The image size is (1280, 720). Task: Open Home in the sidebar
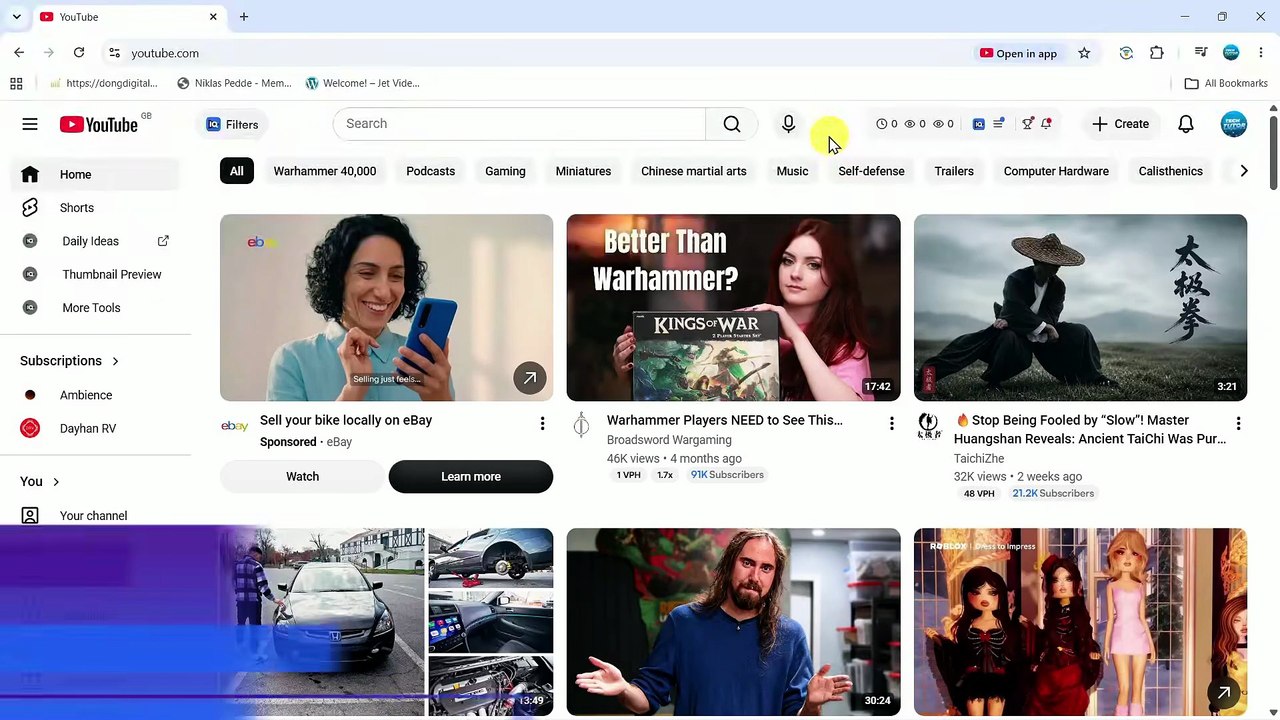[x=95, y=174]
